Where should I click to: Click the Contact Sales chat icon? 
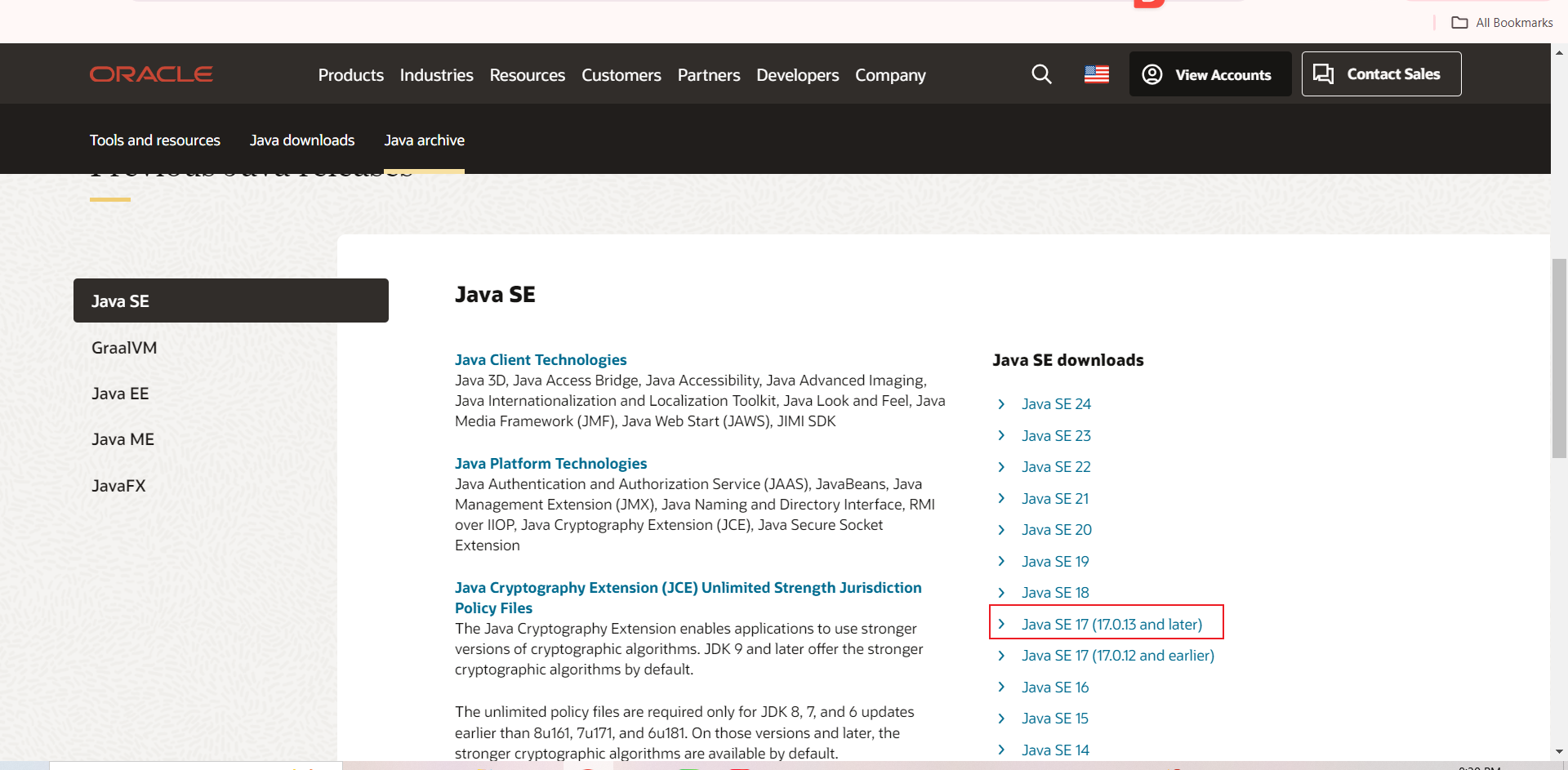1323,73
